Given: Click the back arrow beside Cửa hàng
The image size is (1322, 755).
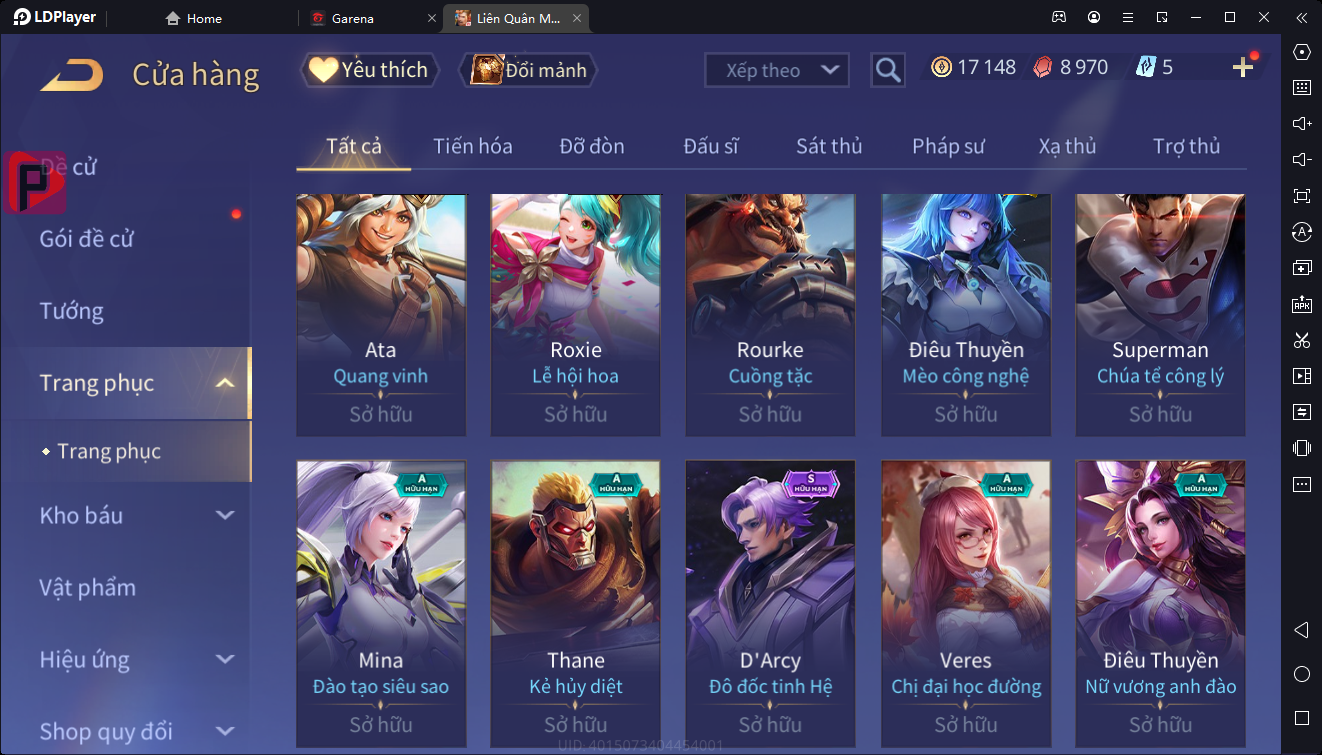Looking at the screenshot, I should pyautogui.click(x=72, y=75).
